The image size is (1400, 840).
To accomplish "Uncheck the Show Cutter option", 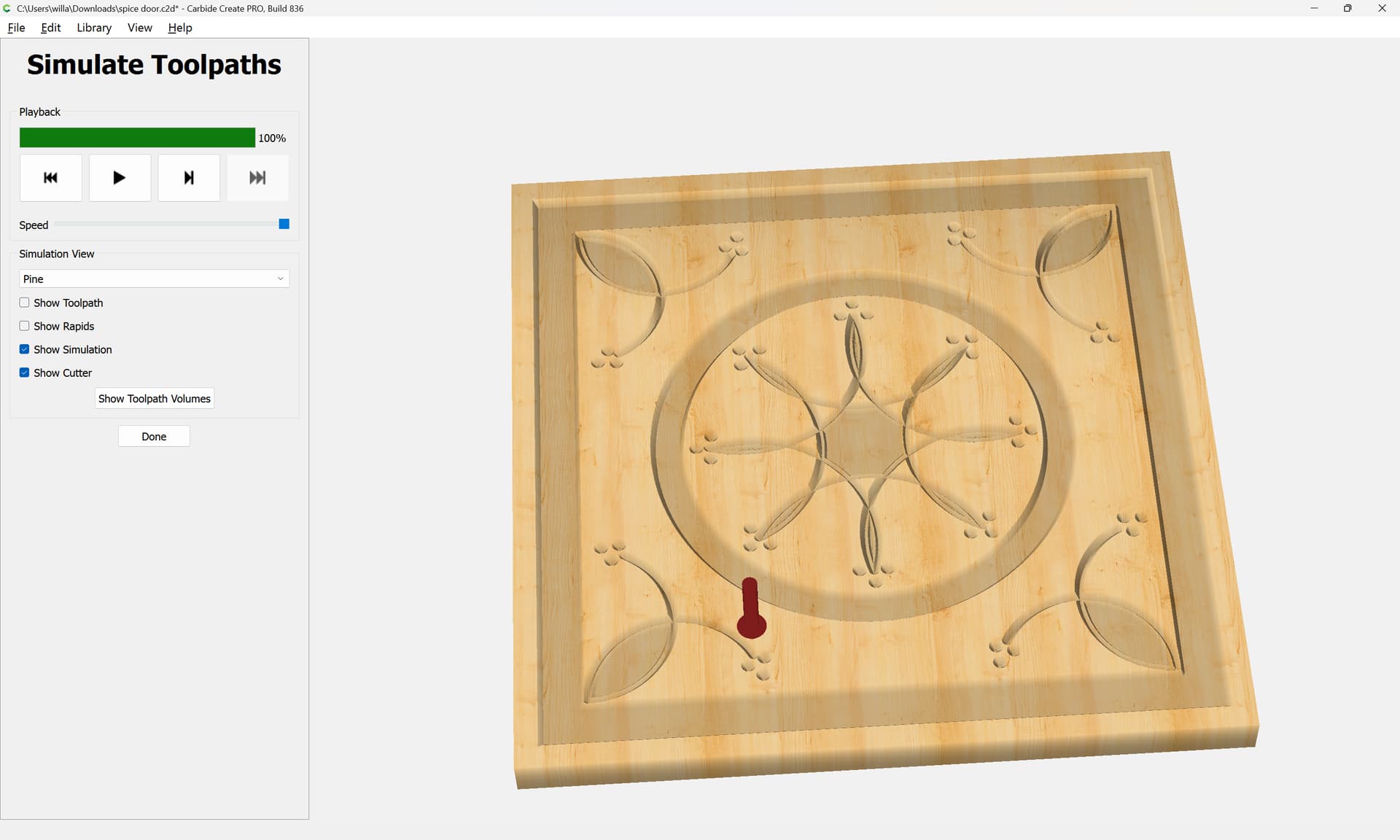I will click(25, 373).
